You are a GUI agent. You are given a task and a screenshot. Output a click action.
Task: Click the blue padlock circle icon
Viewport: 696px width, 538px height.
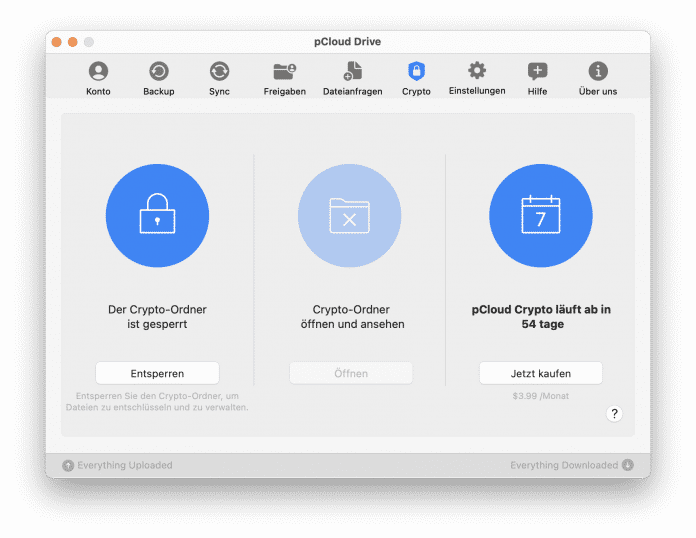coord(157,216)
